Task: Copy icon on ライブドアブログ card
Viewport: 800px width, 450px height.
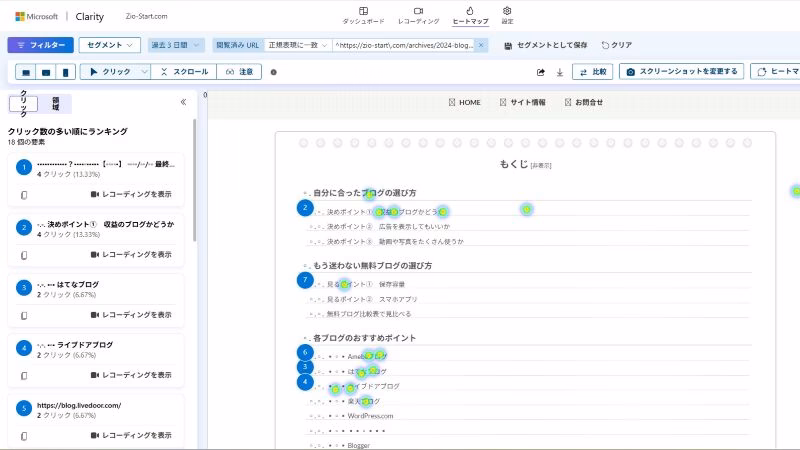Action: pyautogui.click(x=24, y=375)
